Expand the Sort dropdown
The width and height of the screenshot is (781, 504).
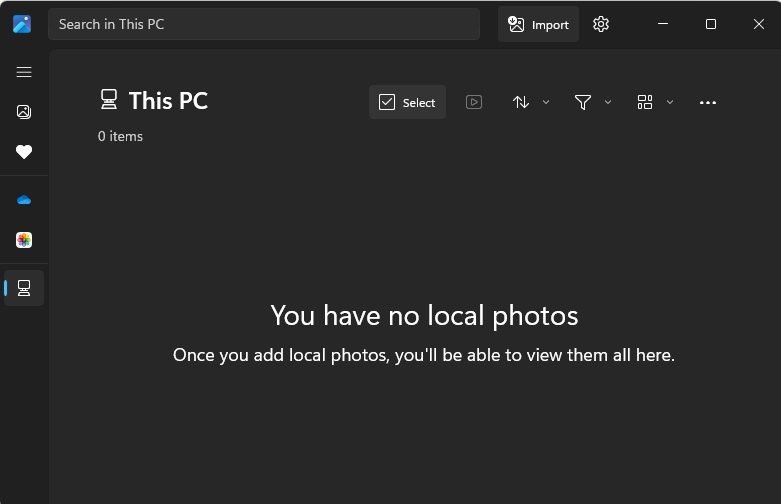point(531,102)
